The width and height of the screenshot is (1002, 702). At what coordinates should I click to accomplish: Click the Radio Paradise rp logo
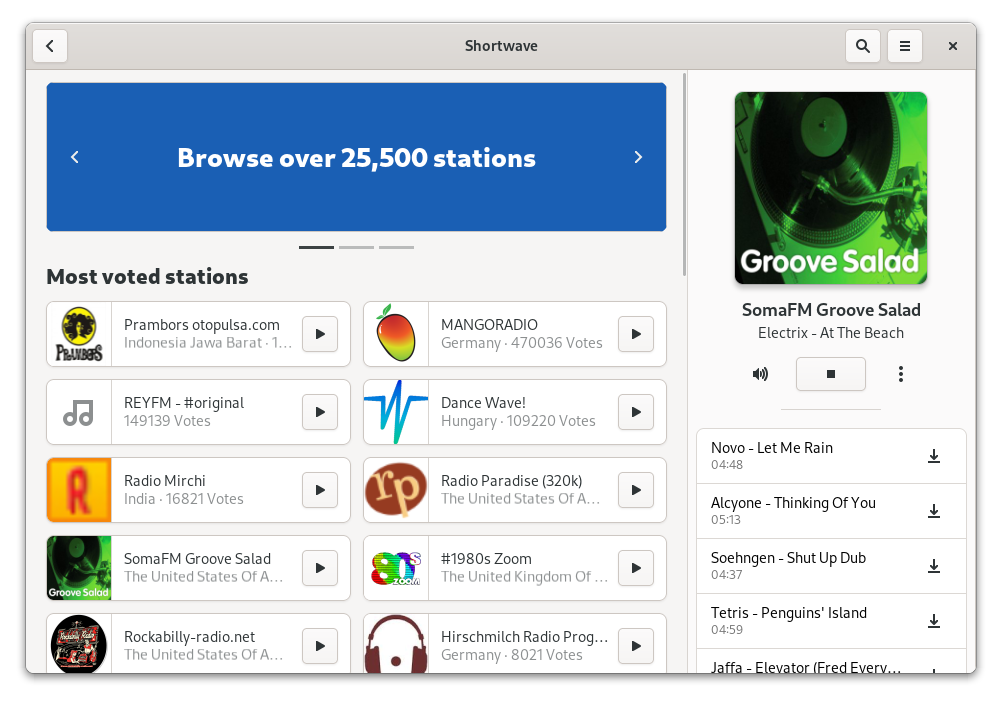[x=396, y=490]
